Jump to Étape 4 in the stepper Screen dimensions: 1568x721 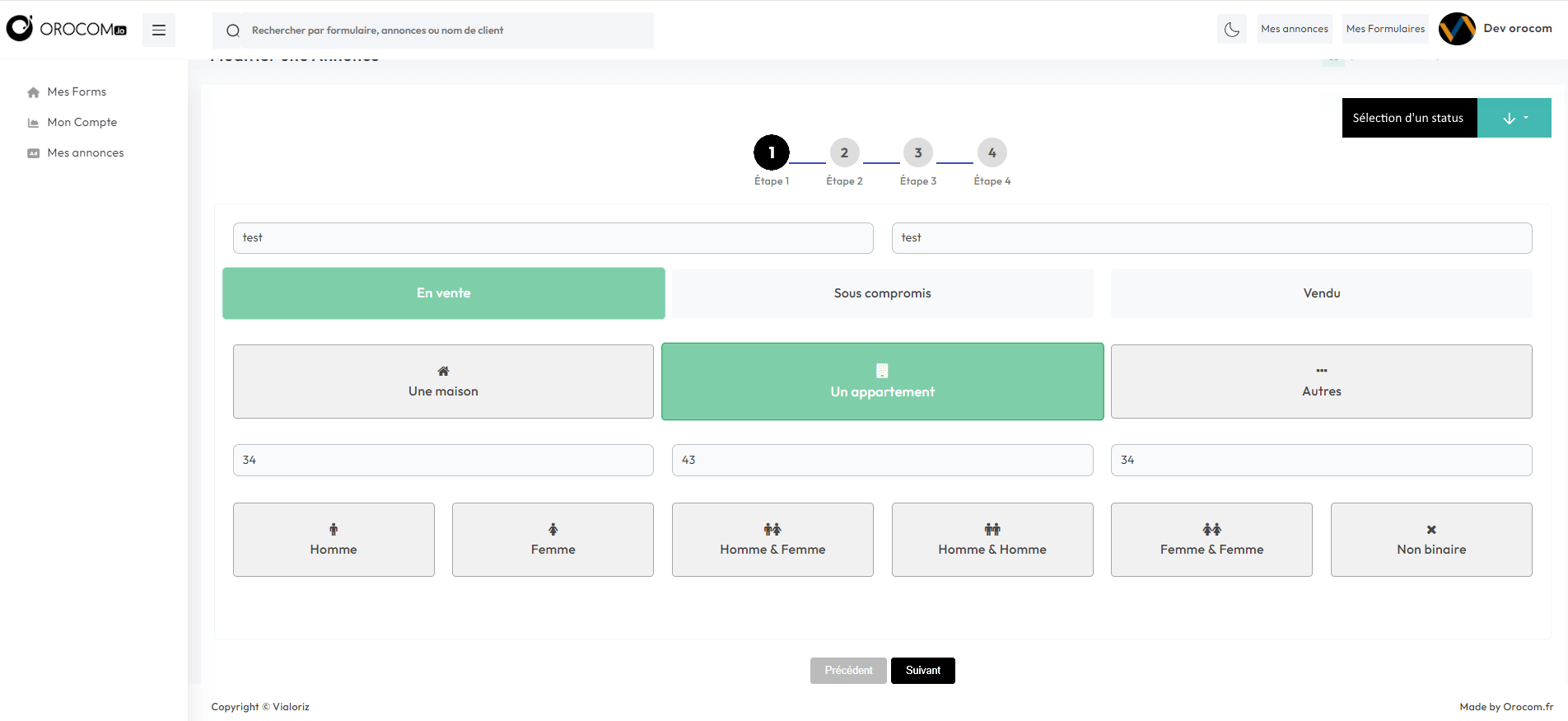(992, 153)
